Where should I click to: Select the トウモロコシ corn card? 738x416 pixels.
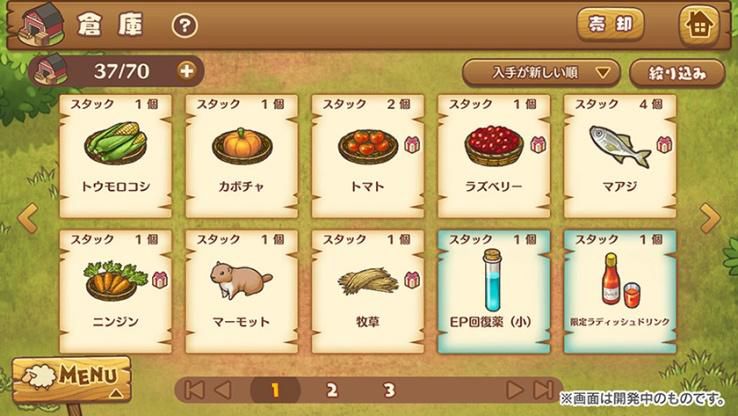(115, 156)
